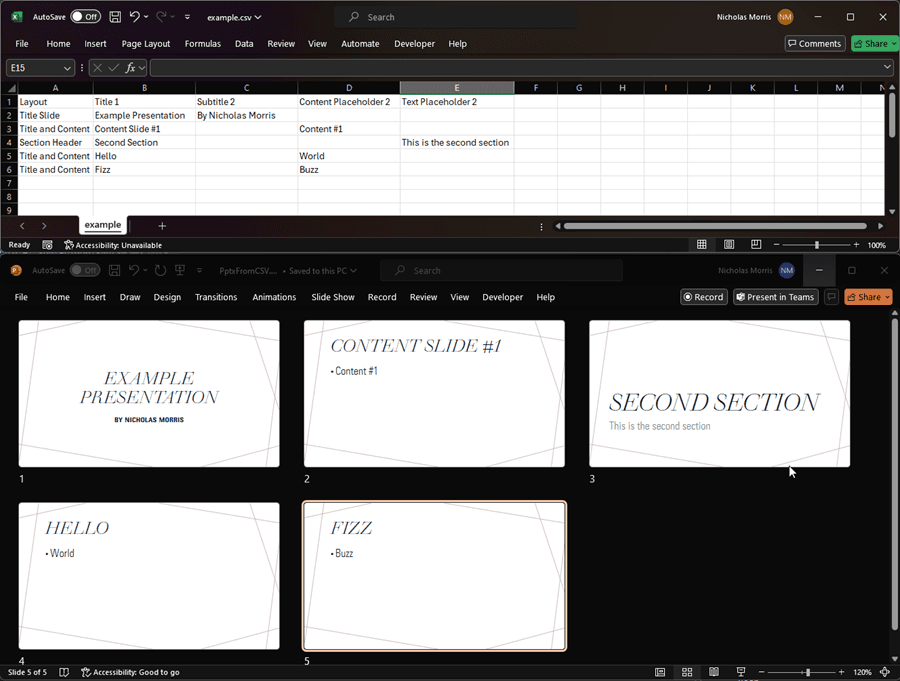Switch PowerPoint to Reading View
900x681 pixels.
(714, 672)
